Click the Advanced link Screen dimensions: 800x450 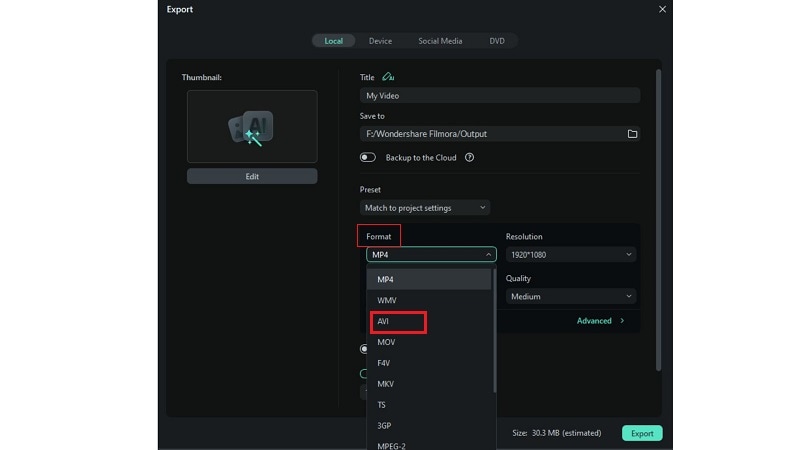coord(594,321)
